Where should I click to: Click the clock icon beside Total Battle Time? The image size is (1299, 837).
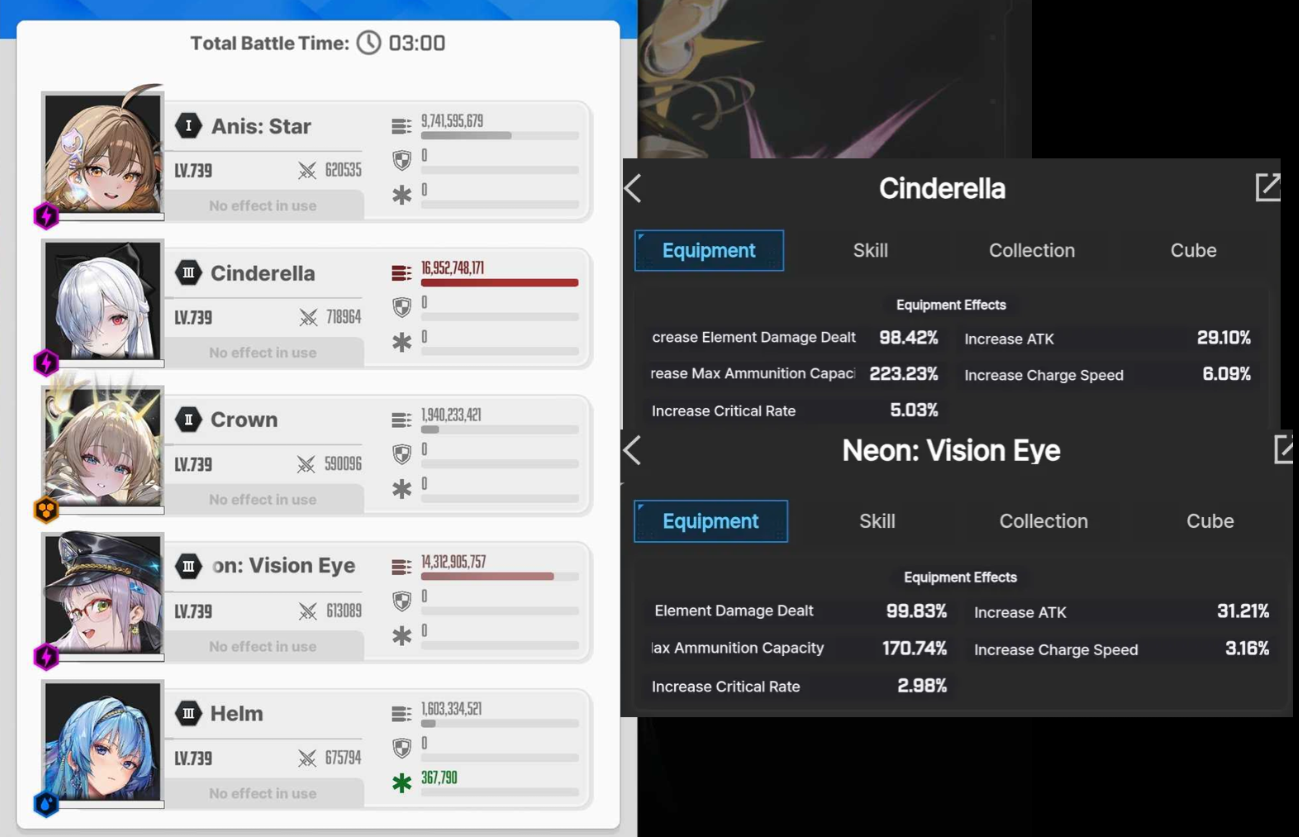(369, 43)
